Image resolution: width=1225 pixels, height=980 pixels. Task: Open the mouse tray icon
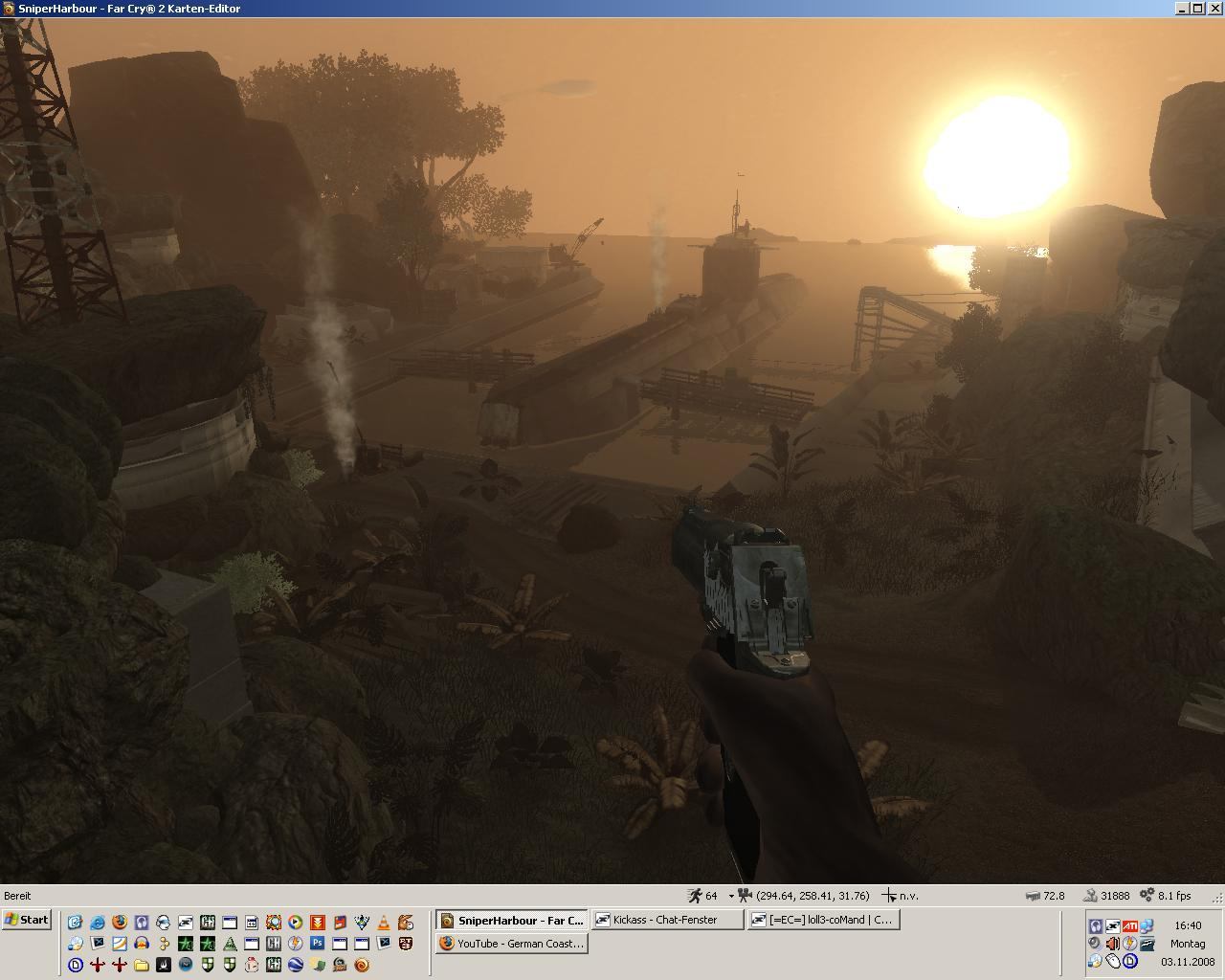tap(1113, 961)
